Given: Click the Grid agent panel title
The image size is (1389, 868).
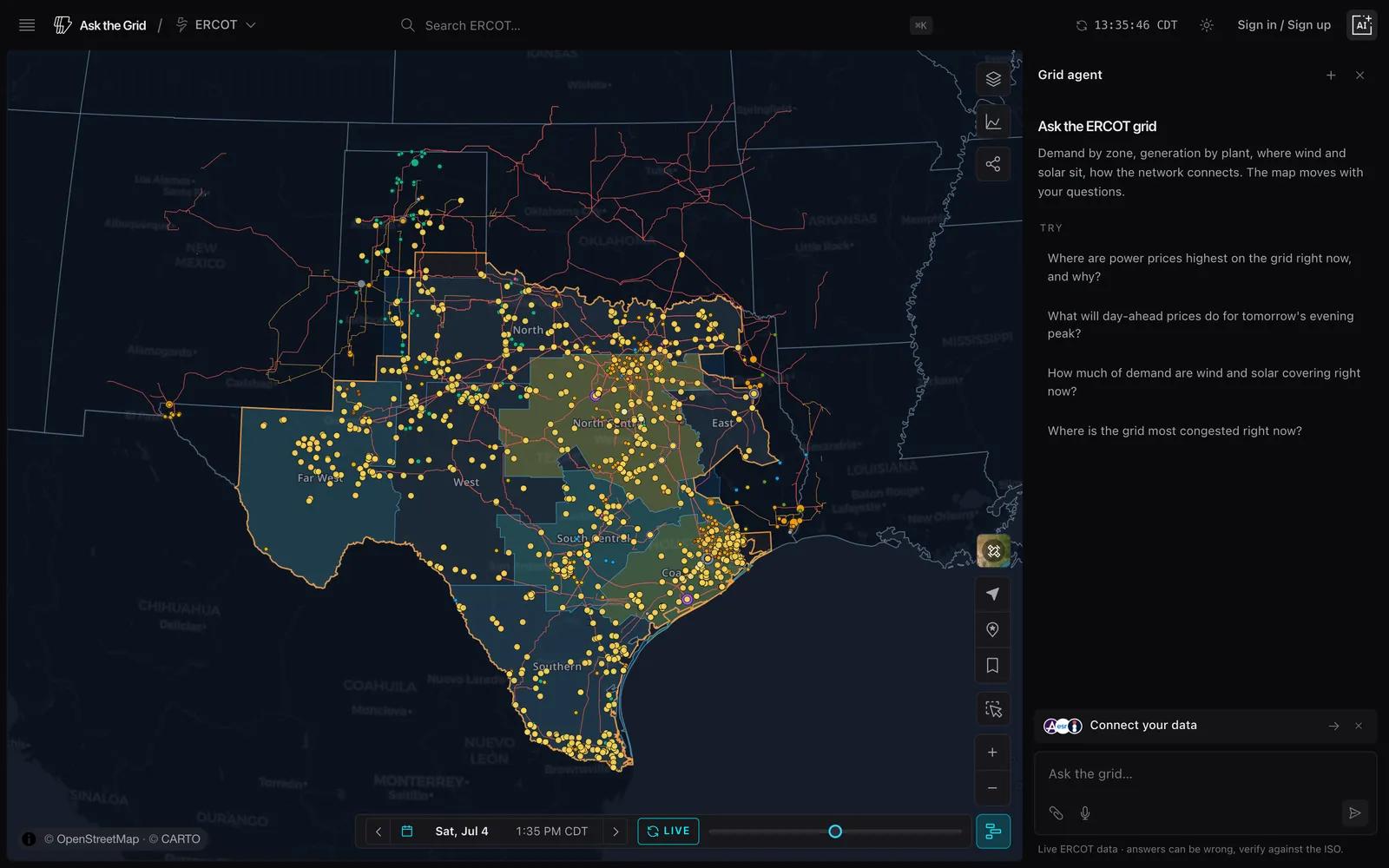Looking at the screenshot, I should coord(1070,75).
